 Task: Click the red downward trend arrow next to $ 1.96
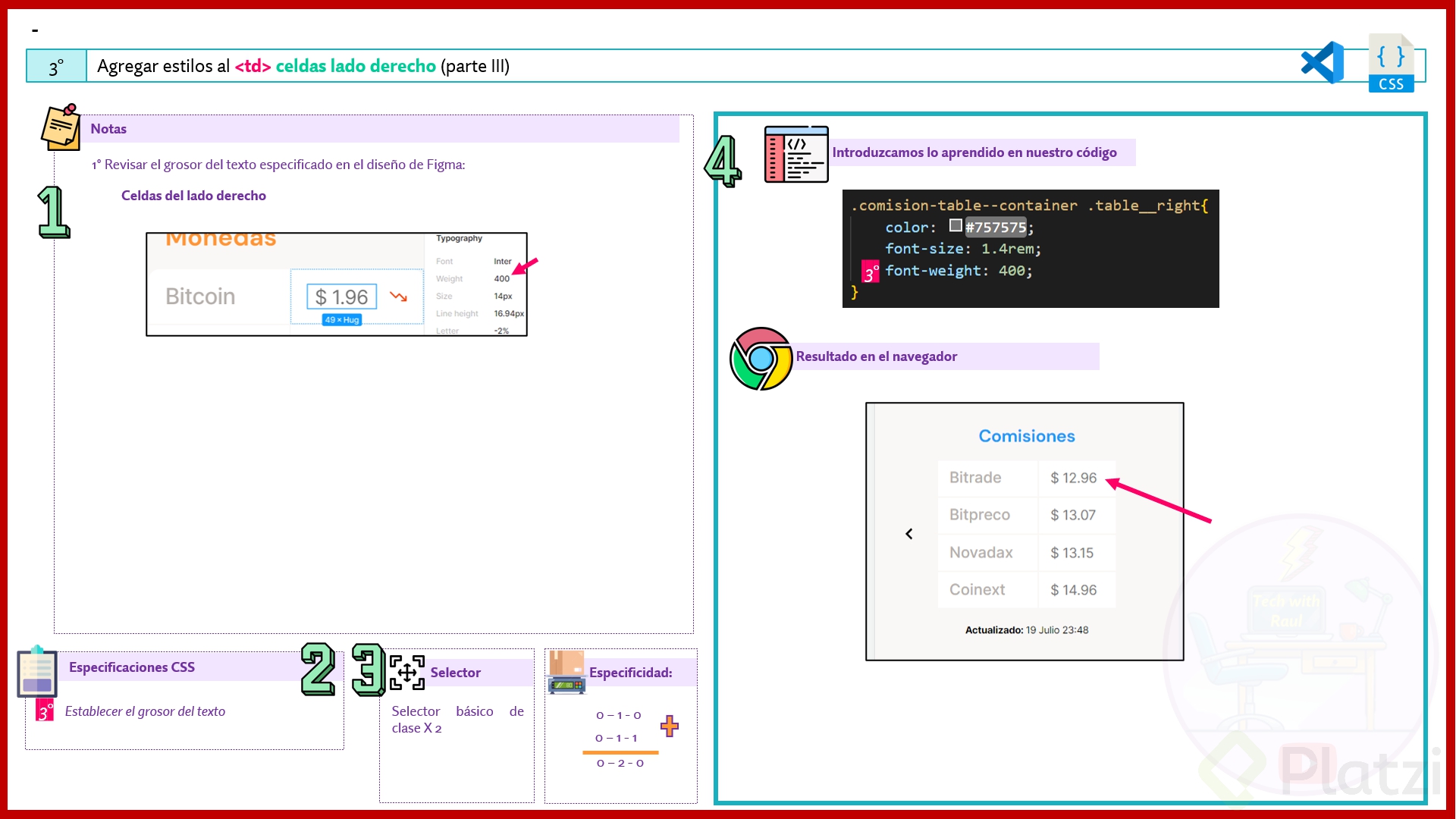(x=399, y=297)
